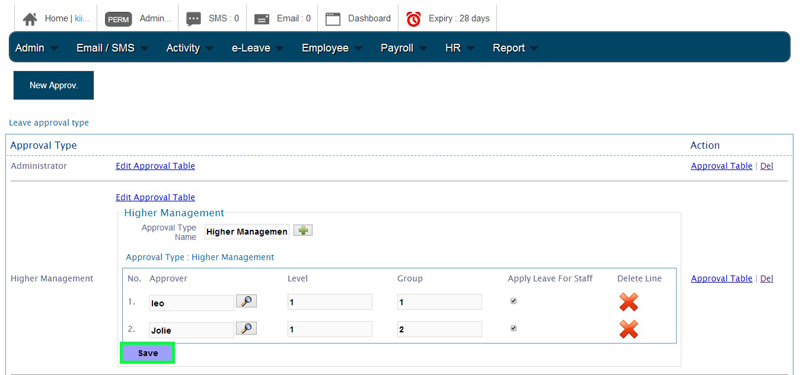Expand the Admin dropdown menu
This screenshot has height=375, width=800.
(x=36, y=48)
